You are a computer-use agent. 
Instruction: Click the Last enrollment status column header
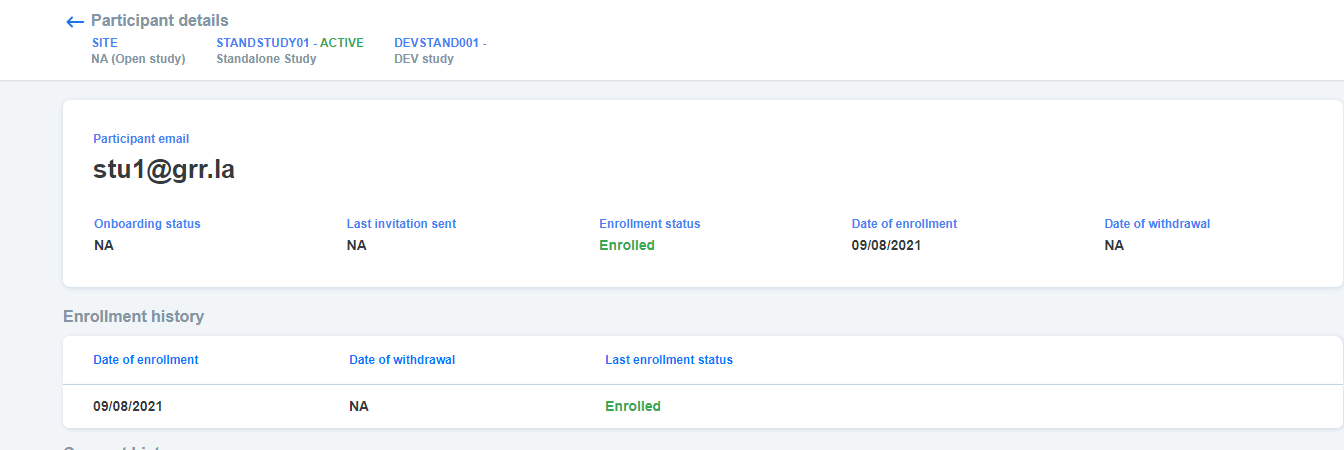(669, 360)
